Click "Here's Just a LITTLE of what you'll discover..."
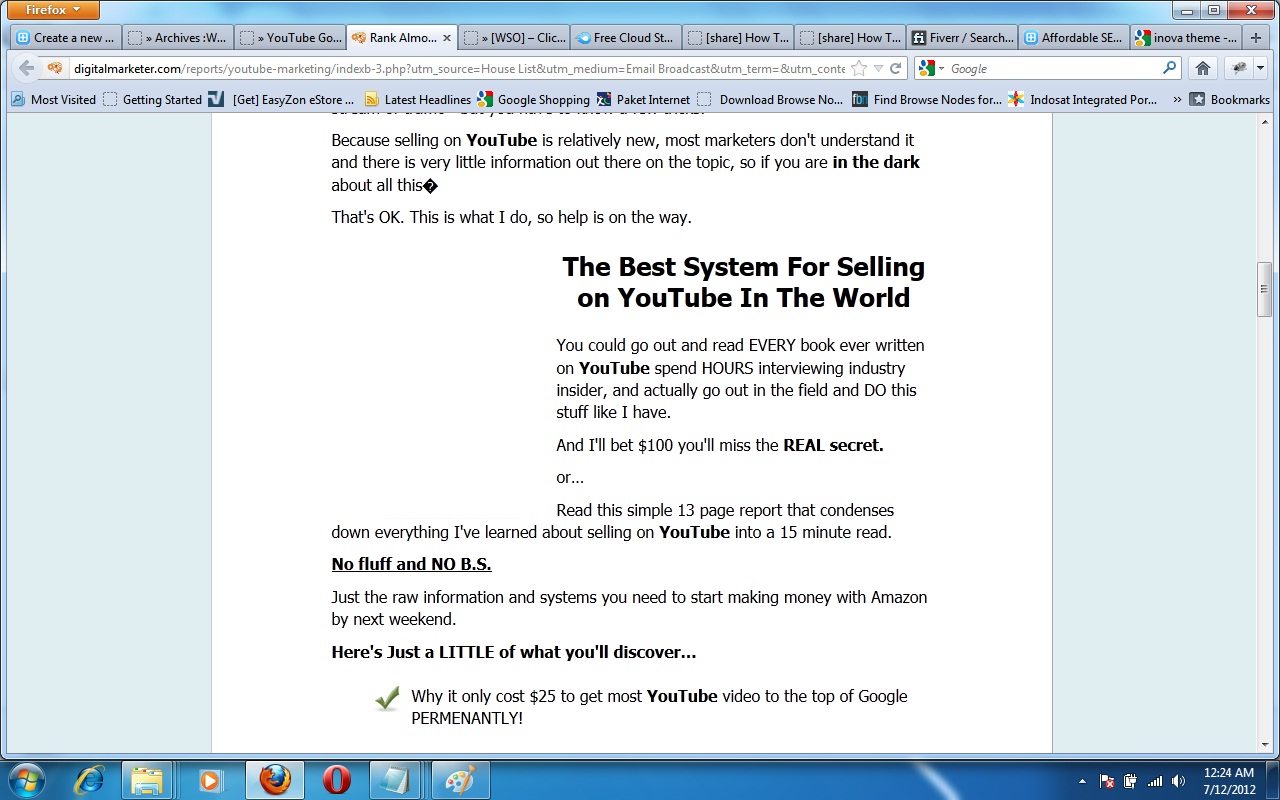 coord(514,652)
